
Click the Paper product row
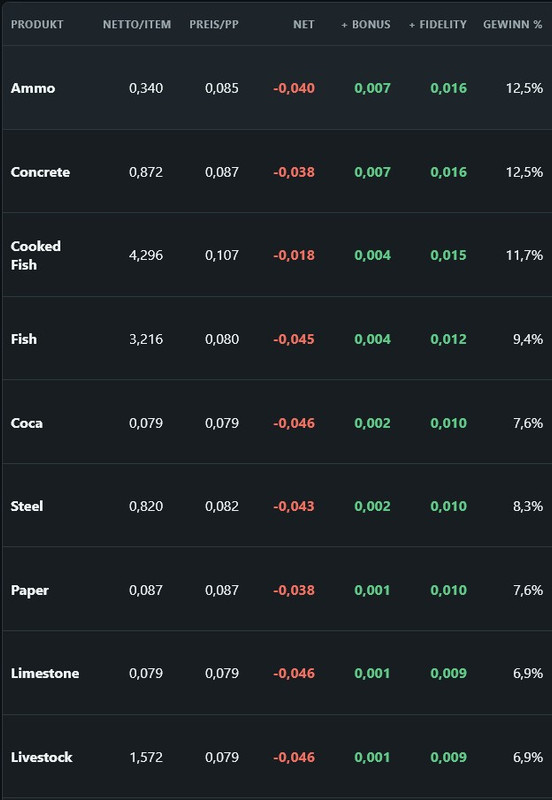tap(276, 590)
